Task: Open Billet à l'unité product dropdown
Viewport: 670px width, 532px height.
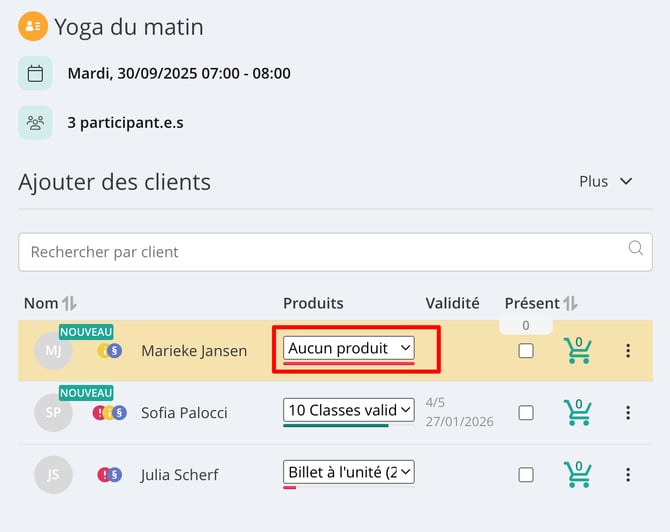Action: pos(349,472)
